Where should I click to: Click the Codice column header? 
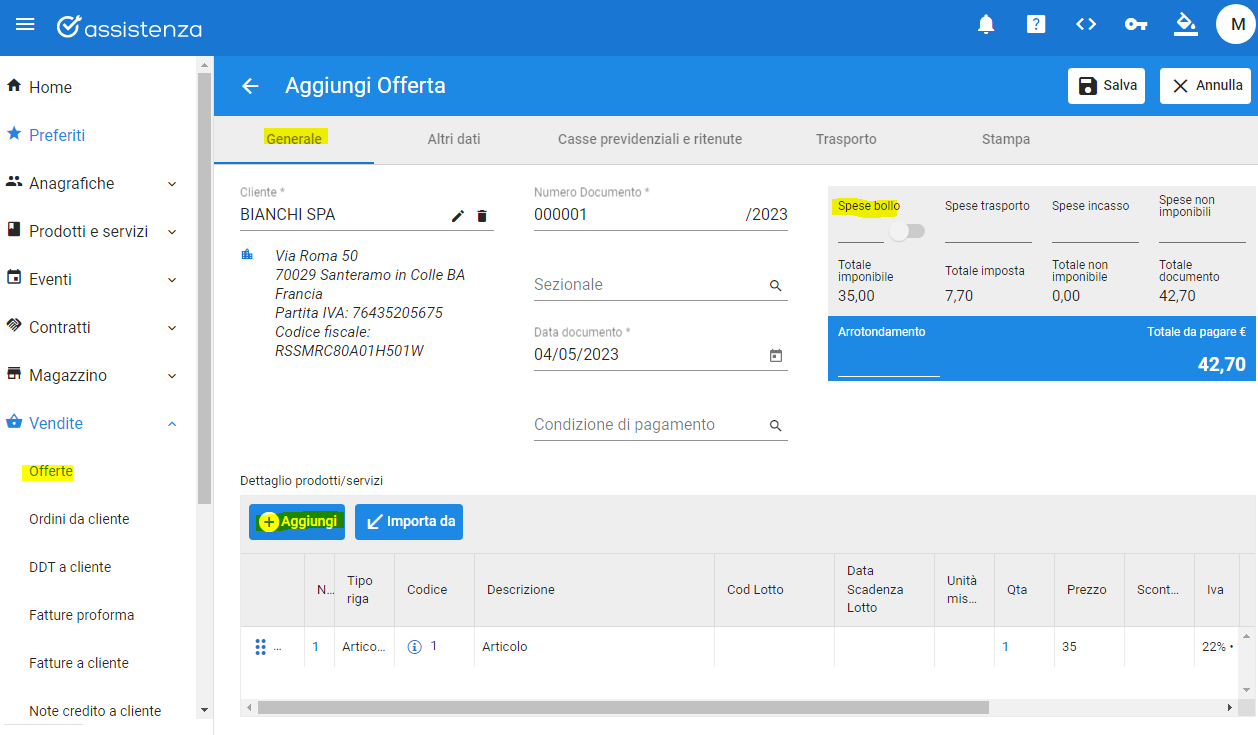tap(435, 590)
